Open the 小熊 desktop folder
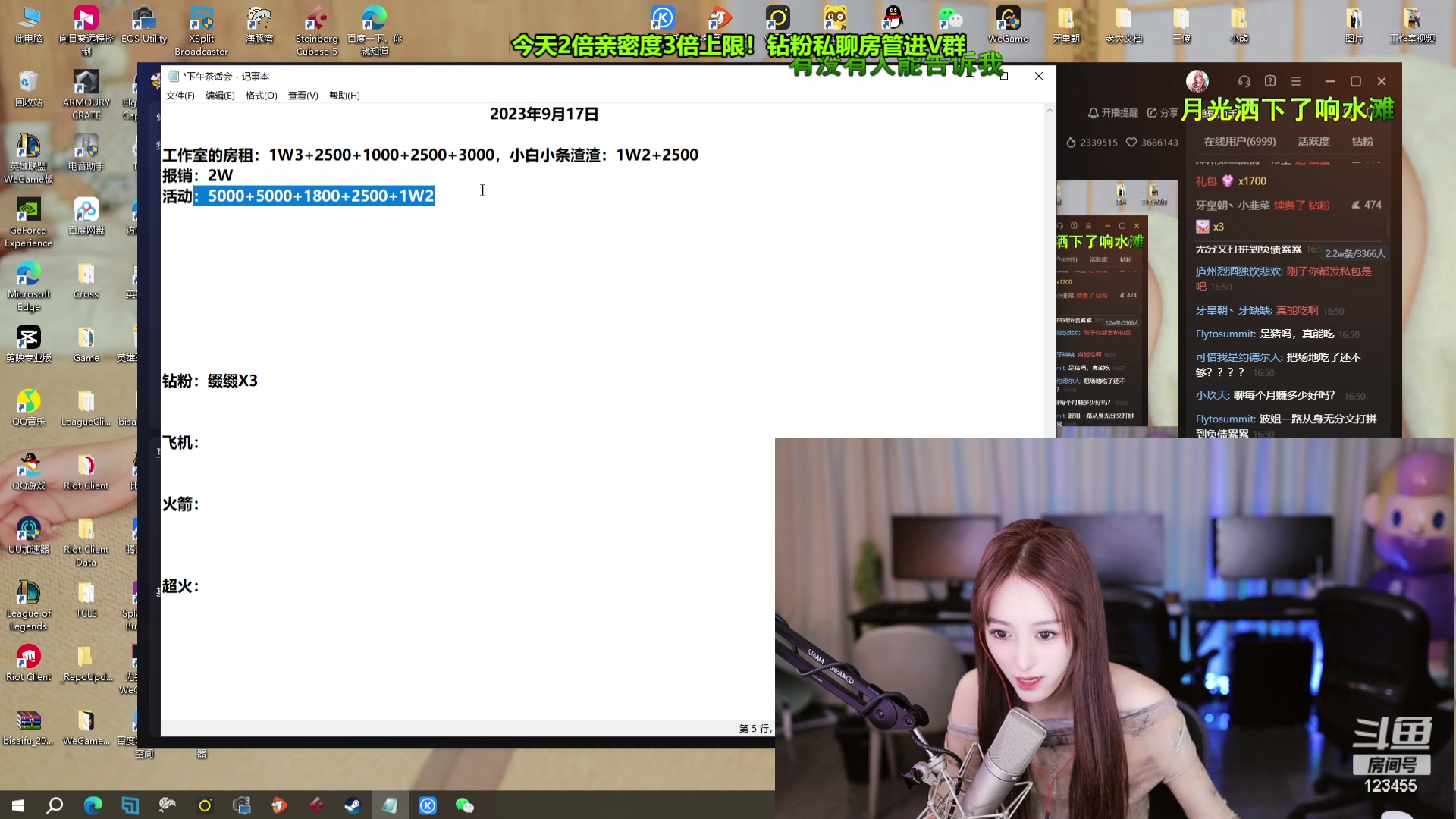1456x819 pixels. tap(1239, 25)
